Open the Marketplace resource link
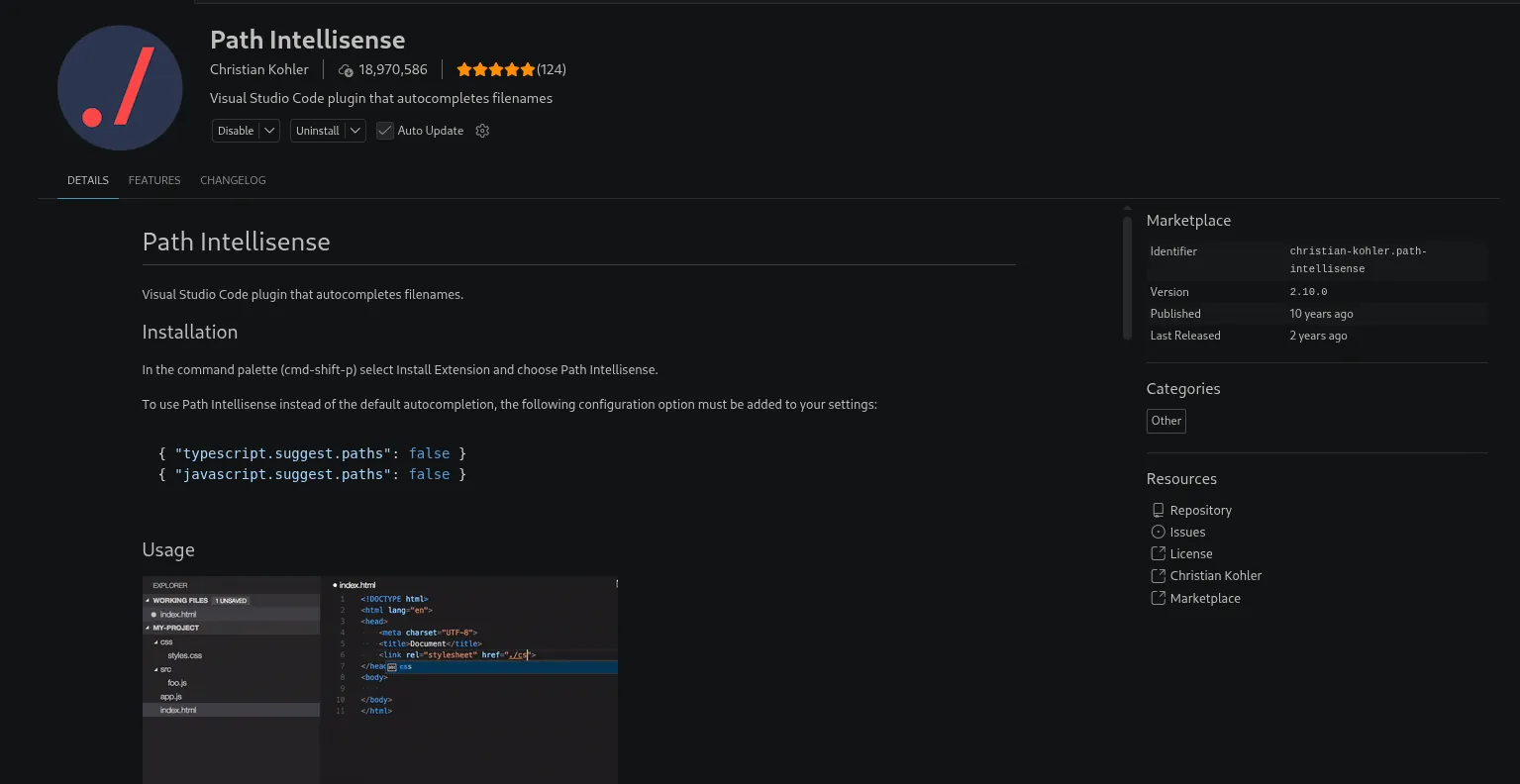The width and height of the screenshot is (1520, 784). tap(1205, 598)
